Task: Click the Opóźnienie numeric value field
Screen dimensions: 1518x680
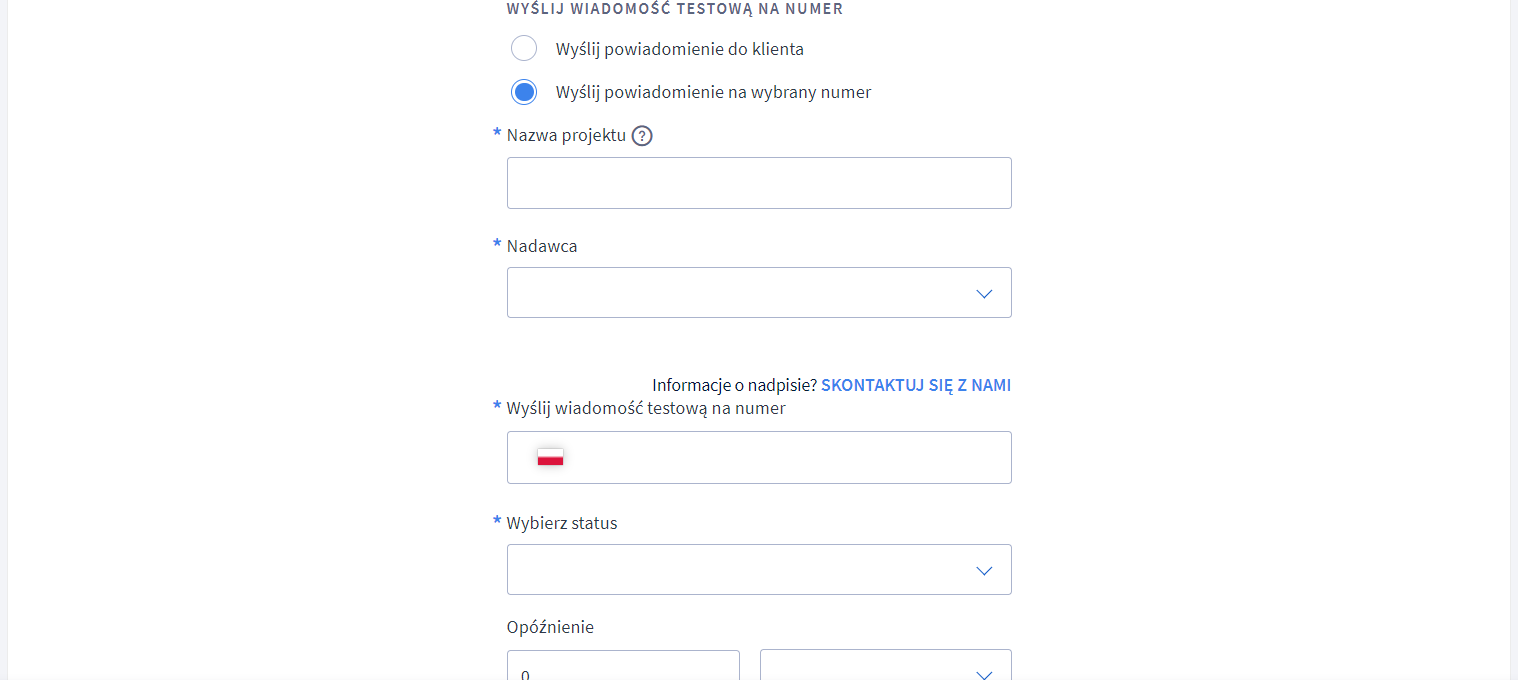Action: [623, 665]
